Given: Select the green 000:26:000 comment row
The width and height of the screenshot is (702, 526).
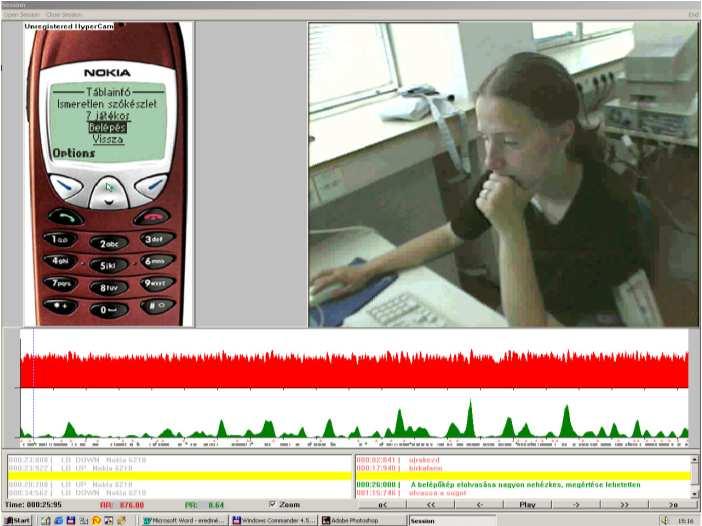Looking at the screenshot, I should pos(522,484).
